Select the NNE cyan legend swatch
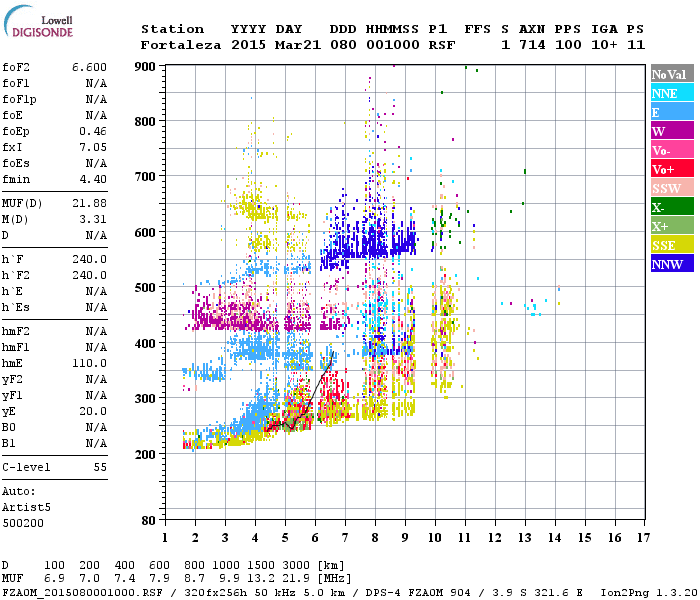The width and height of the screenshot is (700, 600). pos(672,92)
